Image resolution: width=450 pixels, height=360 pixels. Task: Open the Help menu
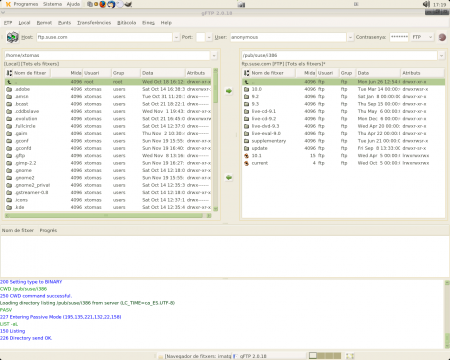pos(166,23)
